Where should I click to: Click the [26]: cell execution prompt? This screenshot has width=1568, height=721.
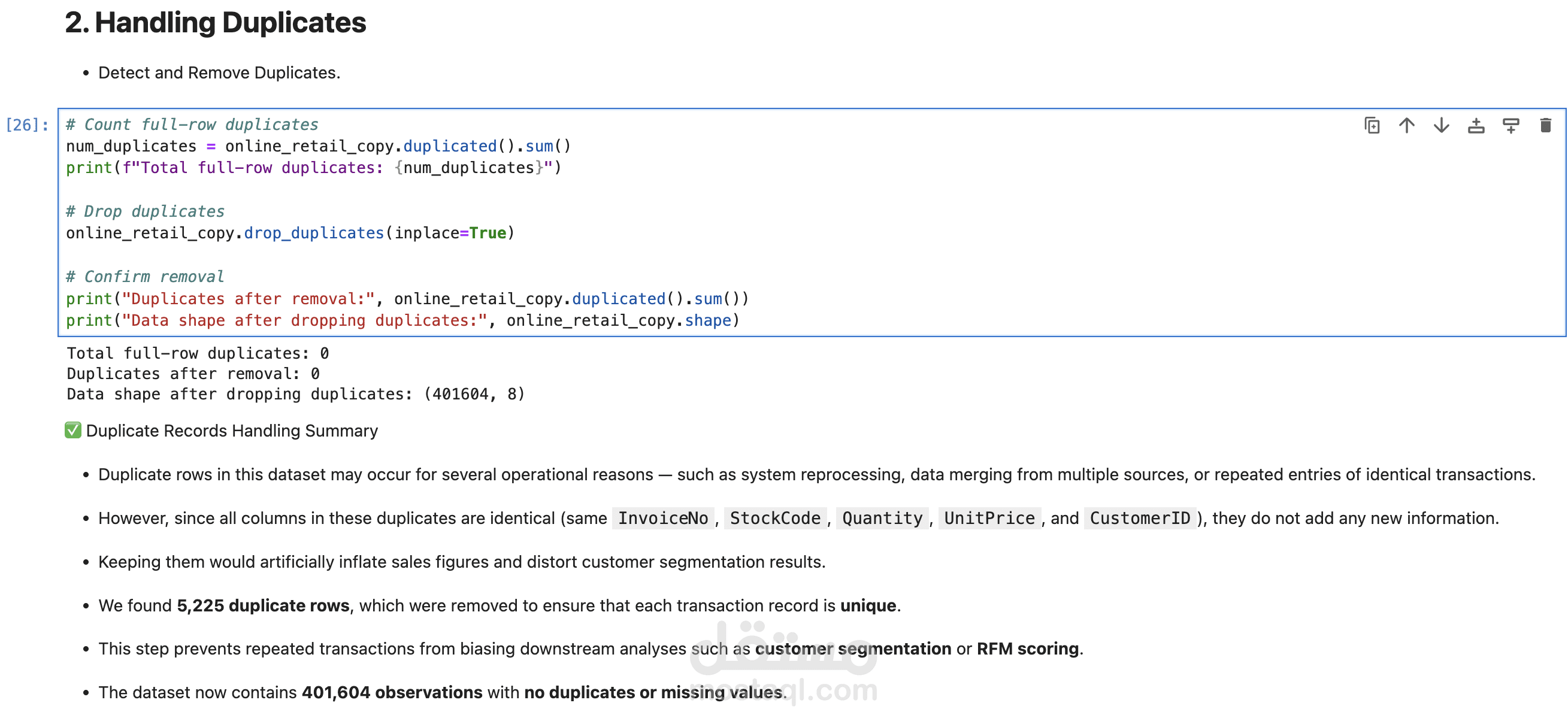coord(27,125)
